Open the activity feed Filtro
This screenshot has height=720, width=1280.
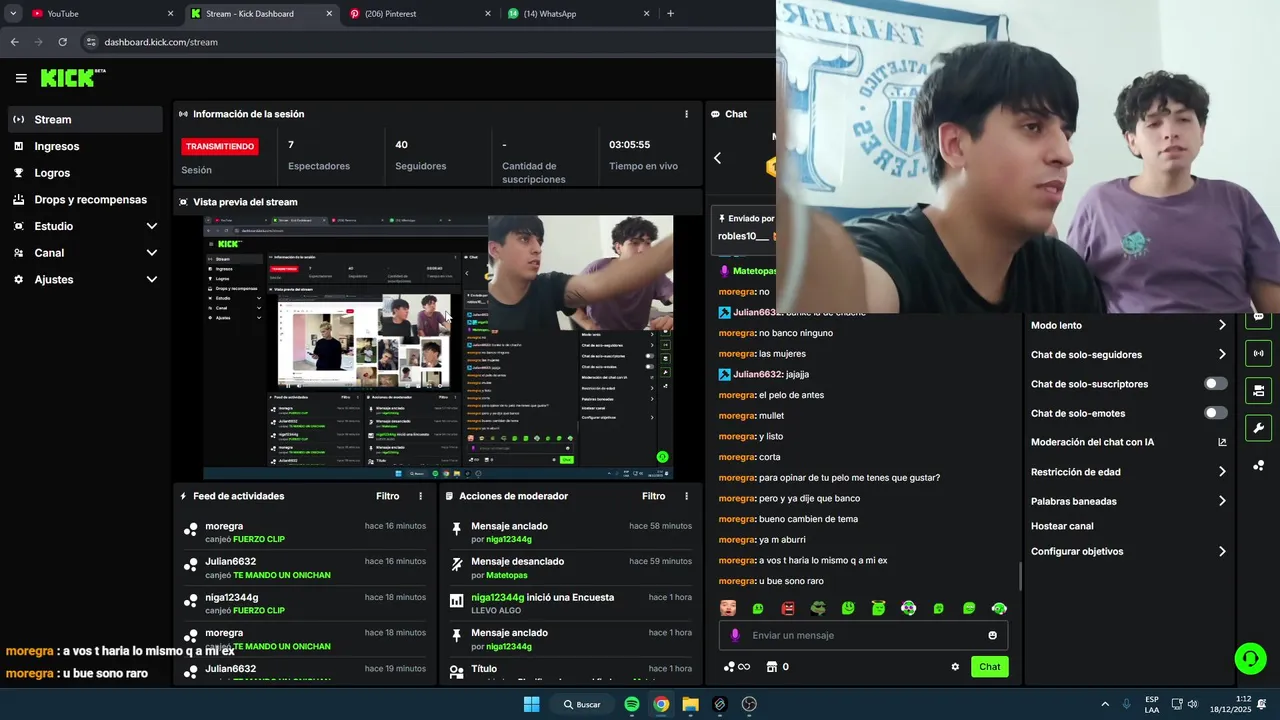point(387,496)
